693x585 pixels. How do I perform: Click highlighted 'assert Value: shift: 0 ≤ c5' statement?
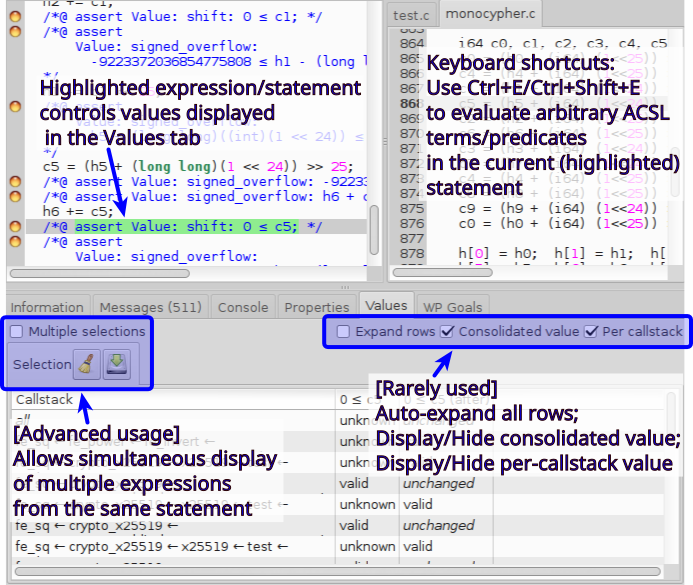click(x=187, y=227)
